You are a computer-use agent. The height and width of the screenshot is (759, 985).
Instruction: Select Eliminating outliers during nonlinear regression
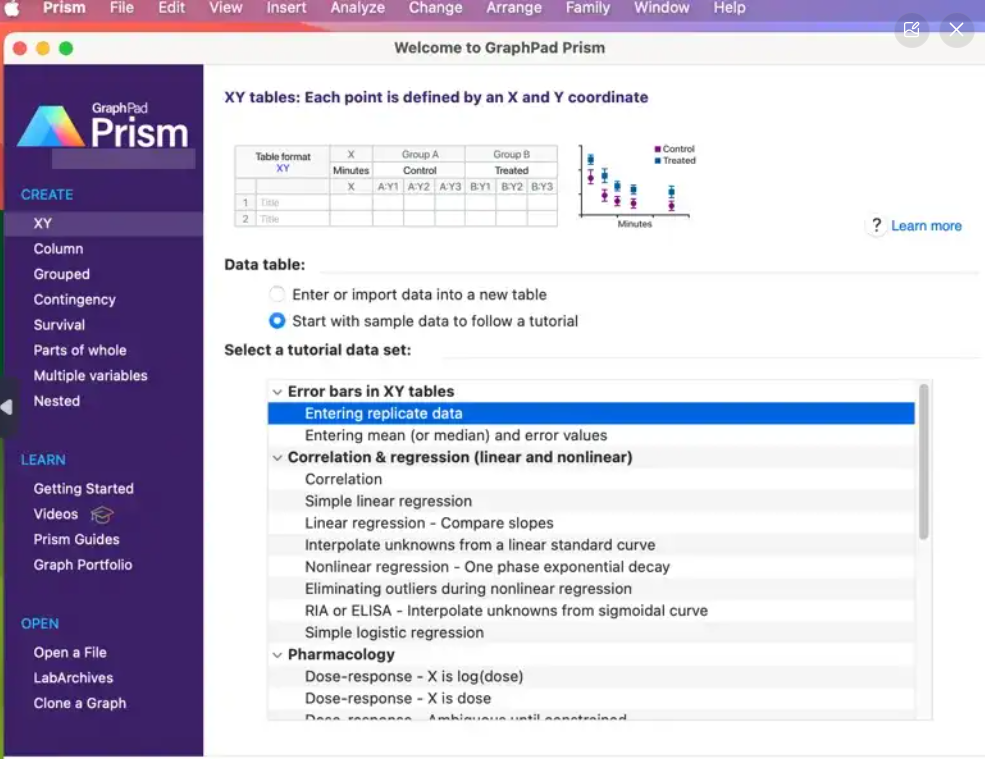[x=591, y=589]
